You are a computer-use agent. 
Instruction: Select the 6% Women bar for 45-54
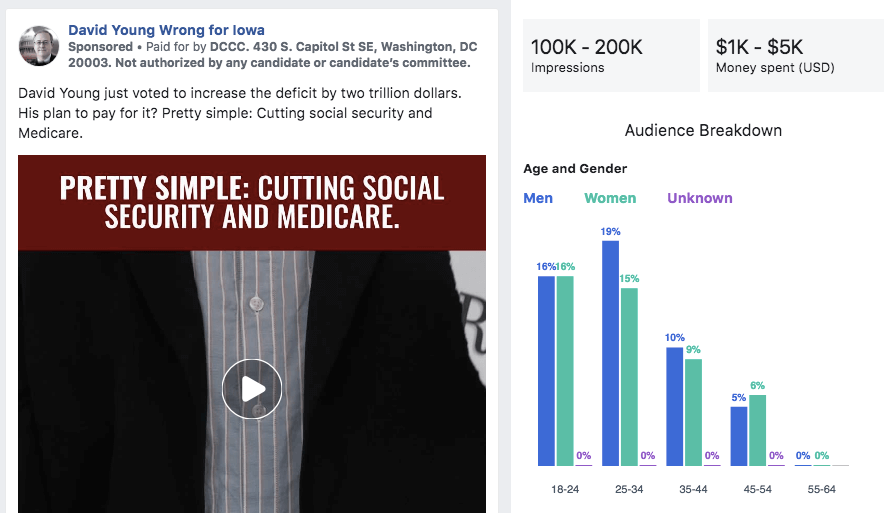click(x=757, y=430)
